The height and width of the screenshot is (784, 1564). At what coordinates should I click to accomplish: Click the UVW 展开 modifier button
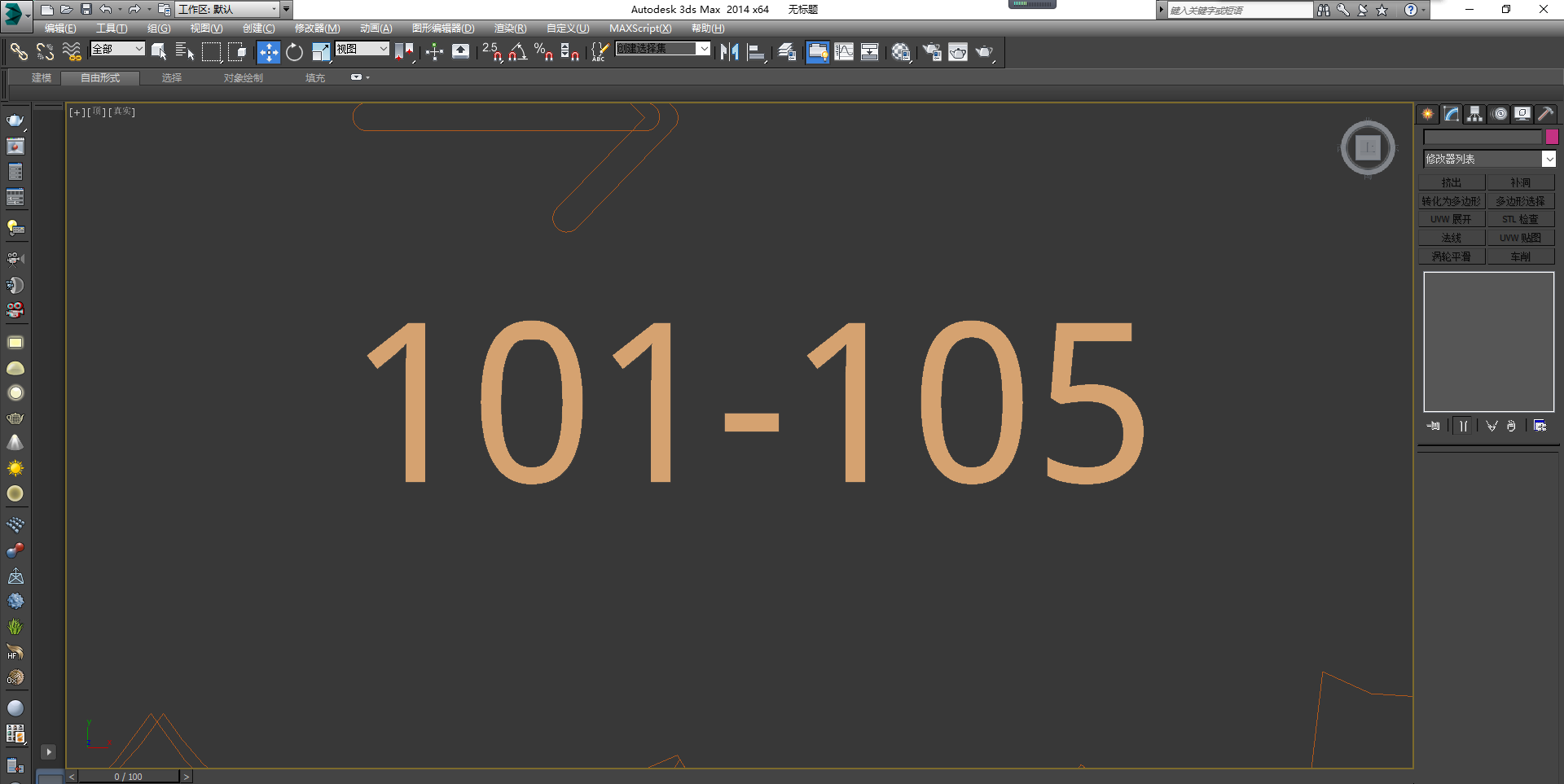(x=1452, y=219)
